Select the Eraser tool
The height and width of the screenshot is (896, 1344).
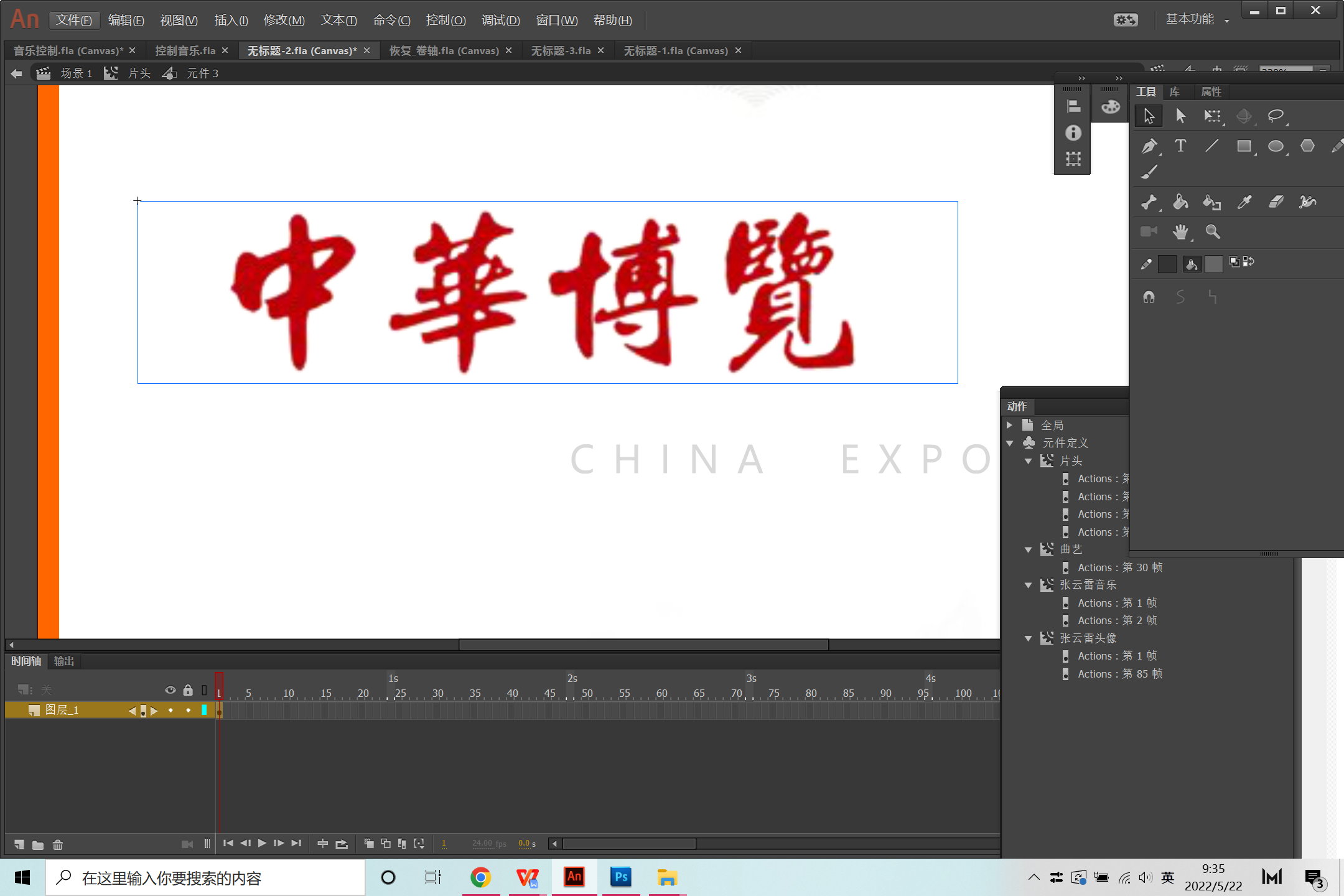click(x=1276, y=202)
